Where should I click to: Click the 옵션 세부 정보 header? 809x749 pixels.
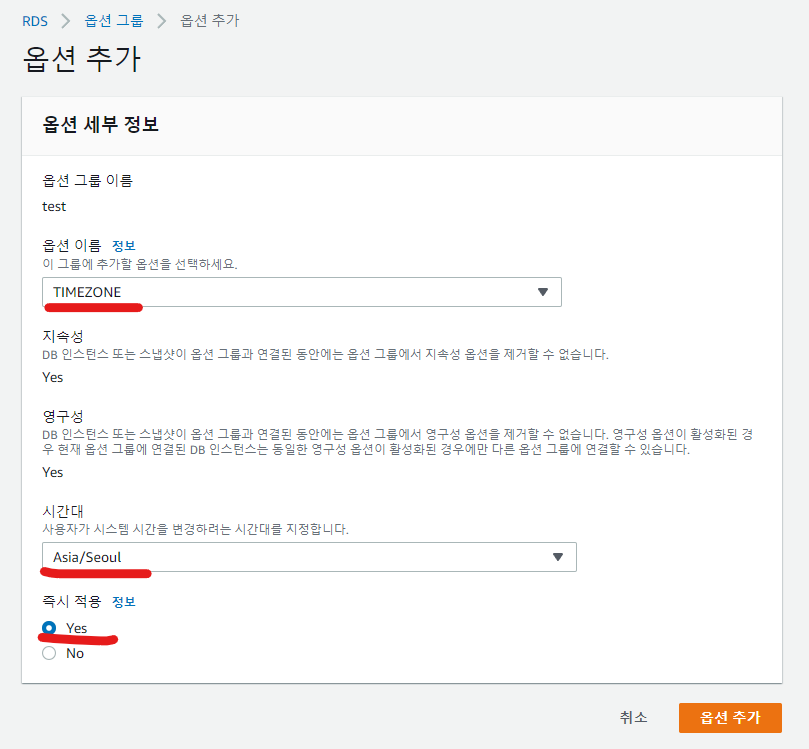[101, 124]
